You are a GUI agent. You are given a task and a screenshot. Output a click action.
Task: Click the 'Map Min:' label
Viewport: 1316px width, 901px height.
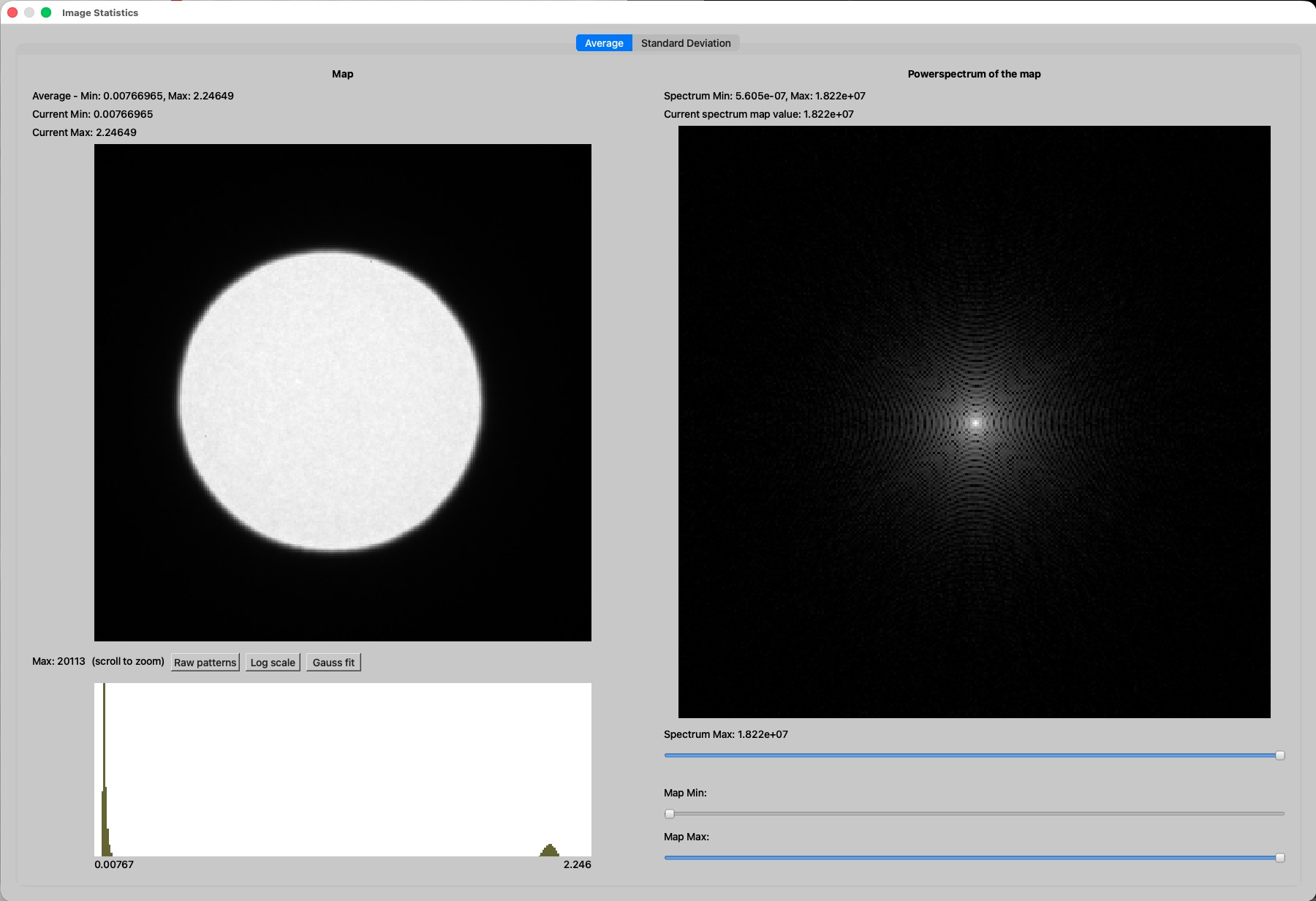click(685, 793)
